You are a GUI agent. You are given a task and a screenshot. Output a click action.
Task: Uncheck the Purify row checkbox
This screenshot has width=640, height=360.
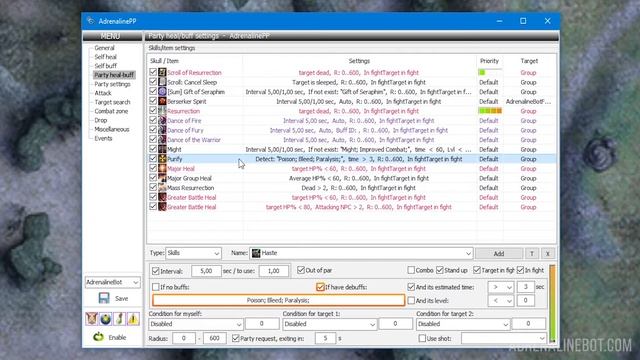click(x=153, y=159)
